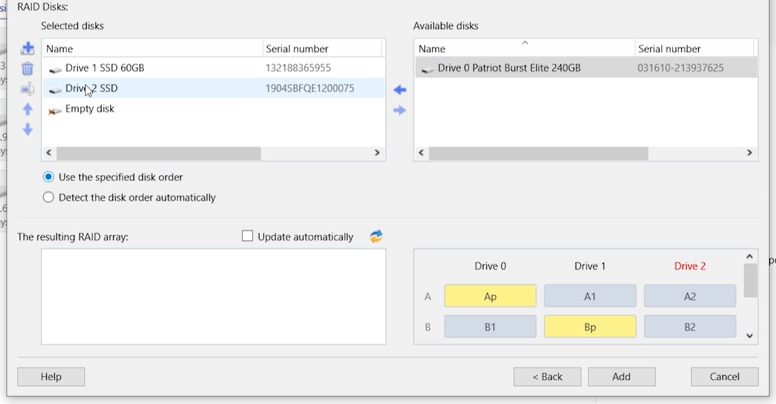
Task: Click the trash delete disk icon
Action: 28,68
